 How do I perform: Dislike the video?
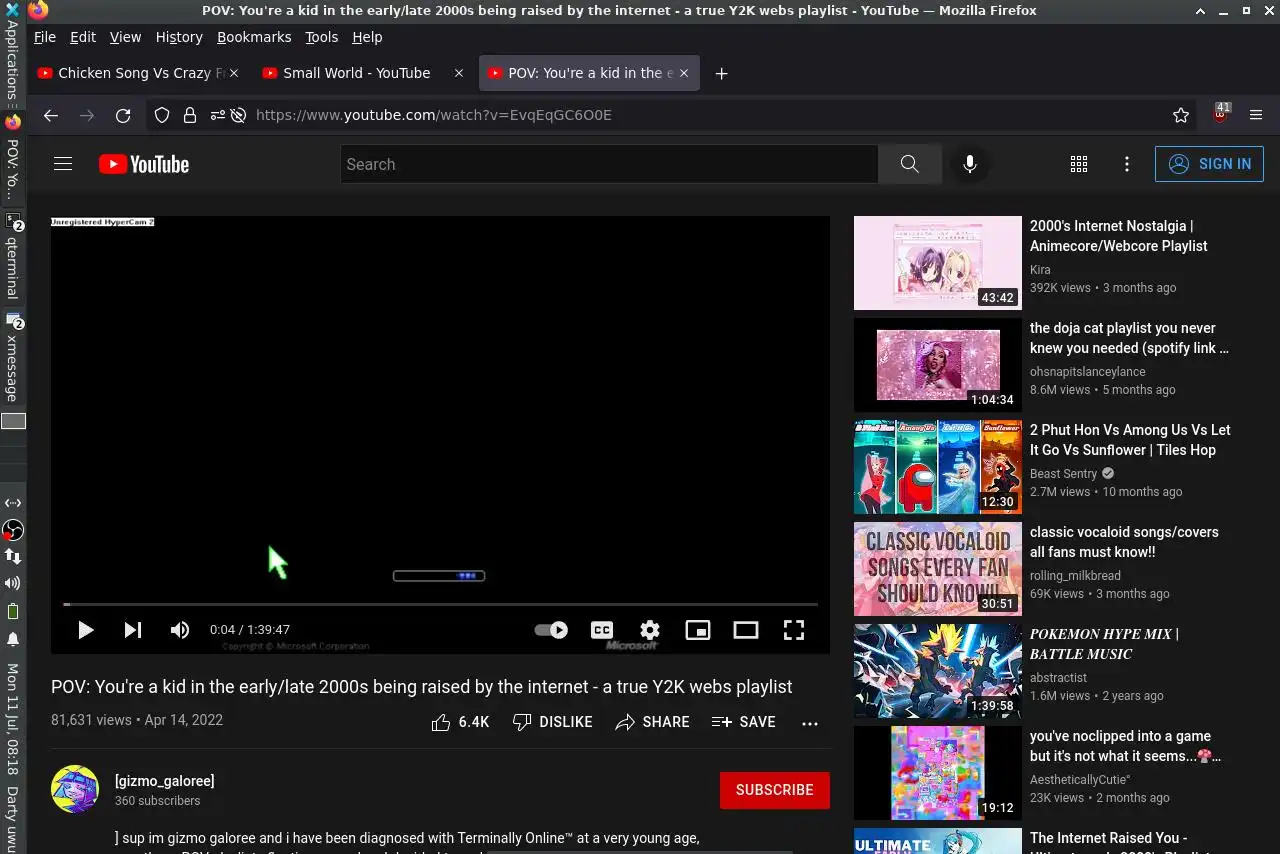click(552, 722)
